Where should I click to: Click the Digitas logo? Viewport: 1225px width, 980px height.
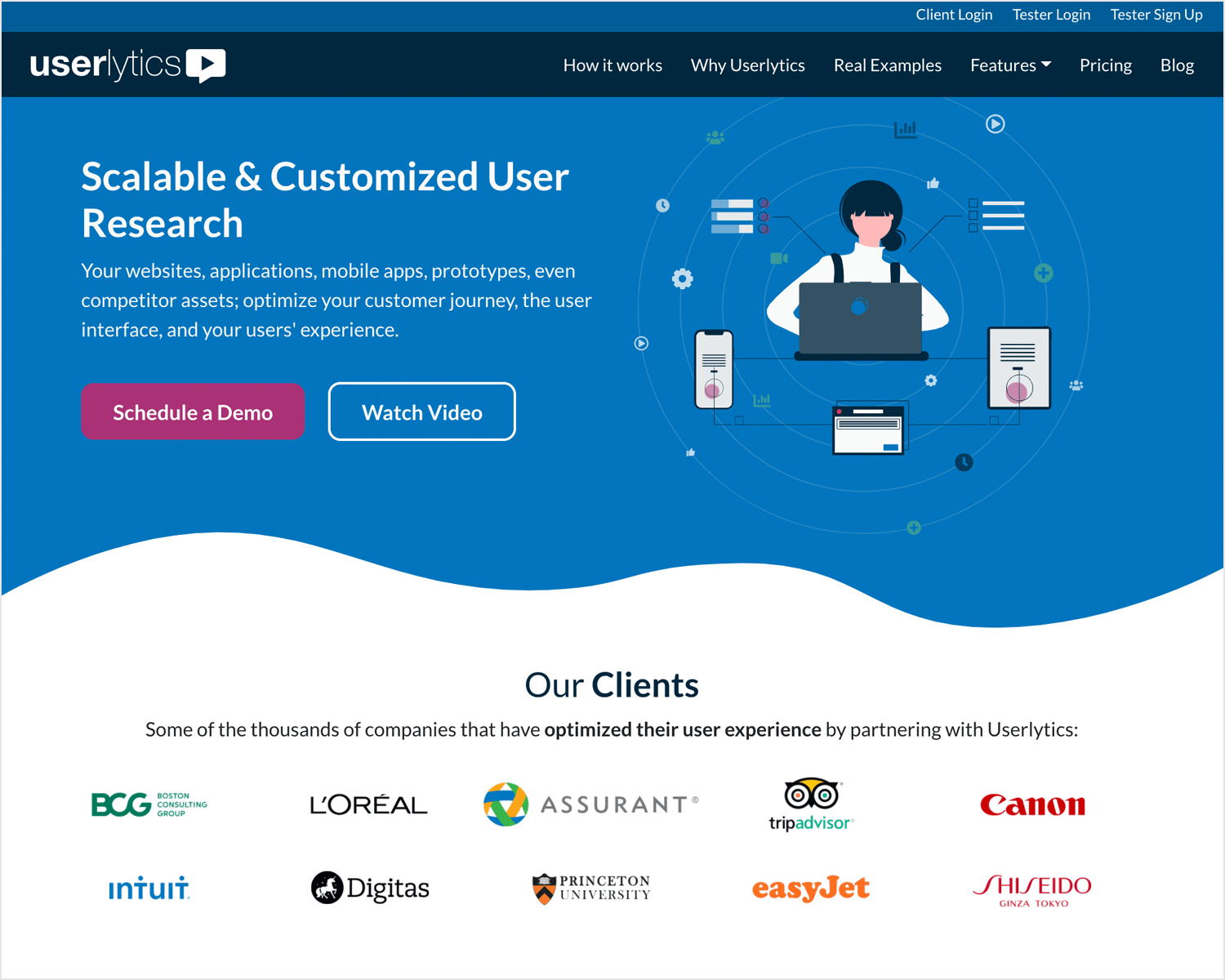coord(370,888)
